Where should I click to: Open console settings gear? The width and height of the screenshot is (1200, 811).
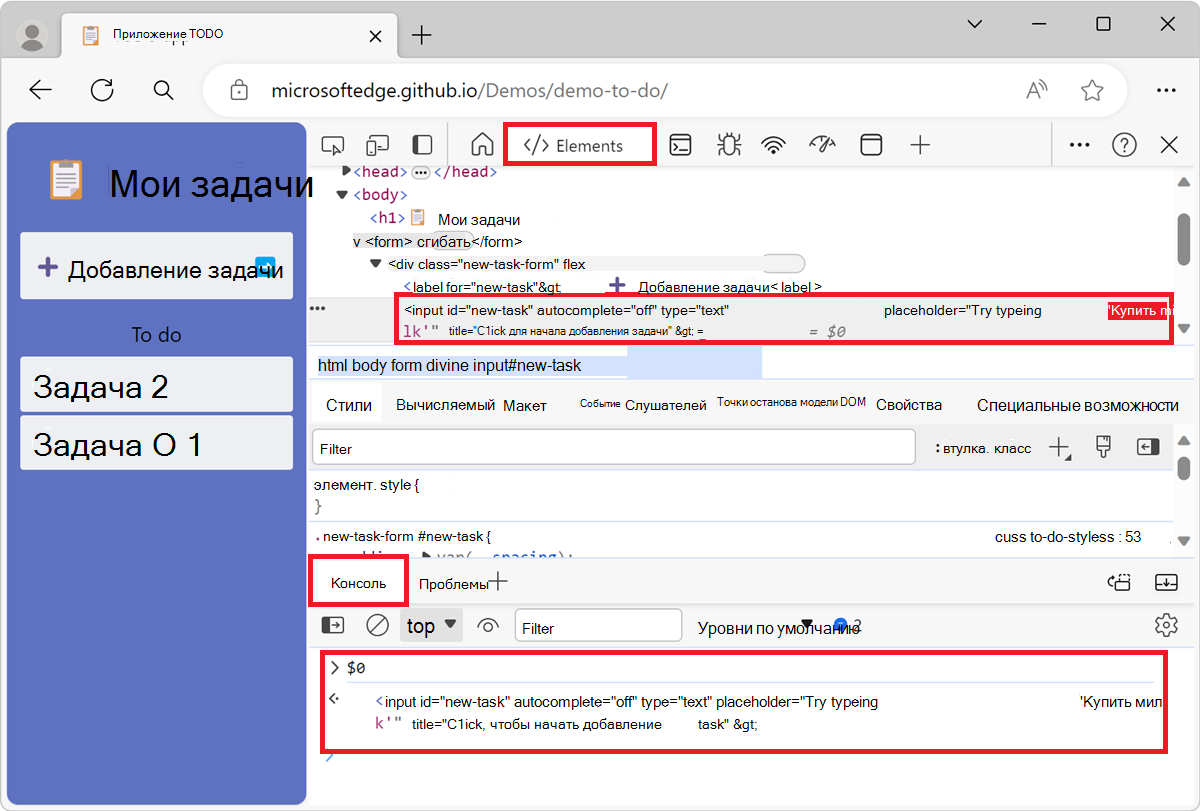pos(1166,625)
